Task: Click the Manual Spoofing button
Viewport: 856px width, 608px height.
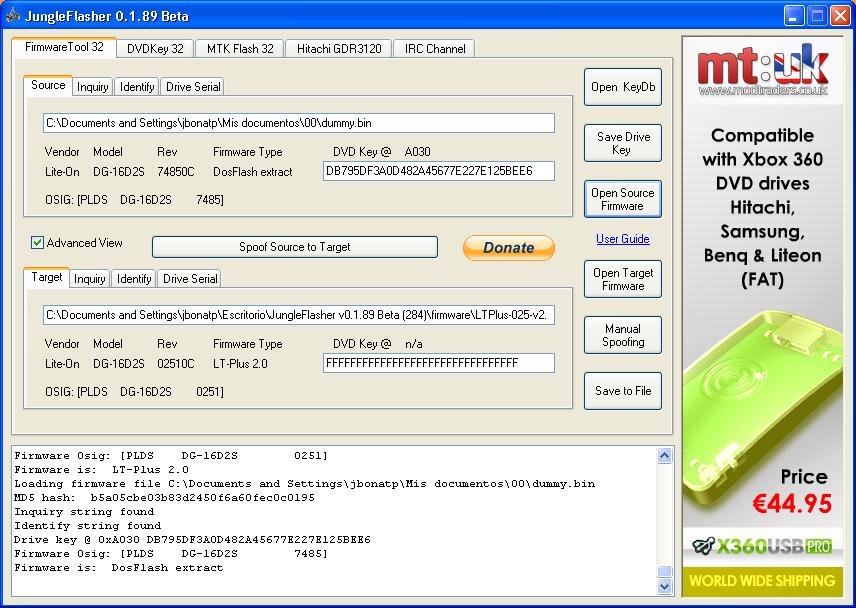Action: point(623,335)
